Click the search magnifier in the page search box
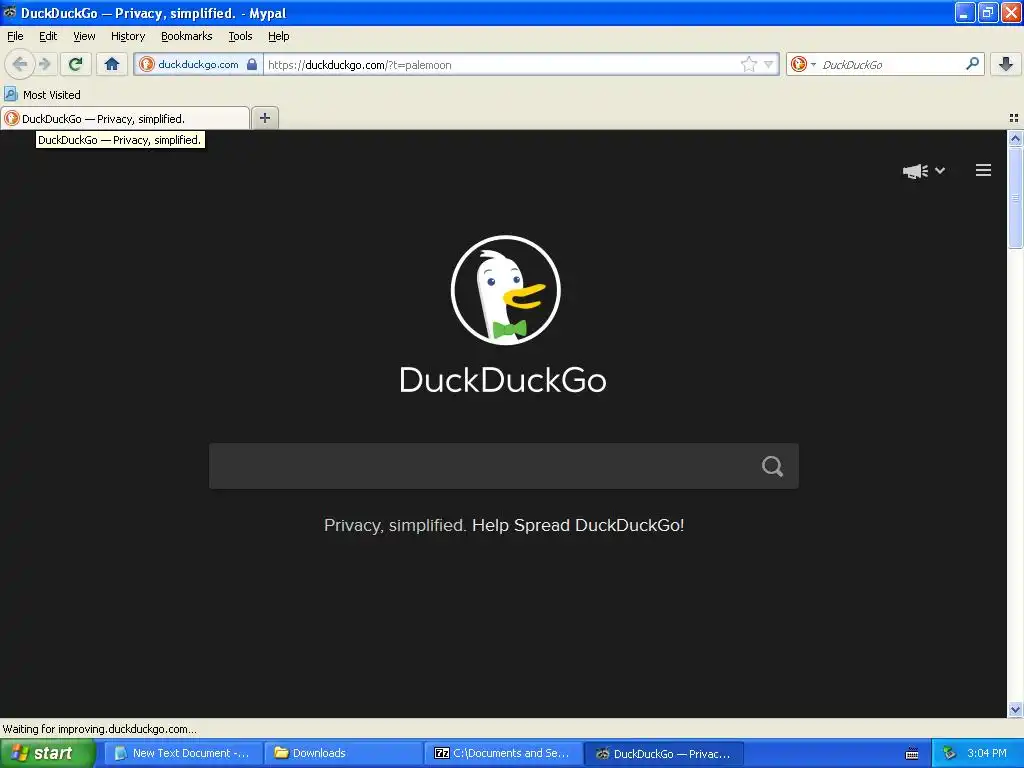1024x768 pixels. (772, 466)
